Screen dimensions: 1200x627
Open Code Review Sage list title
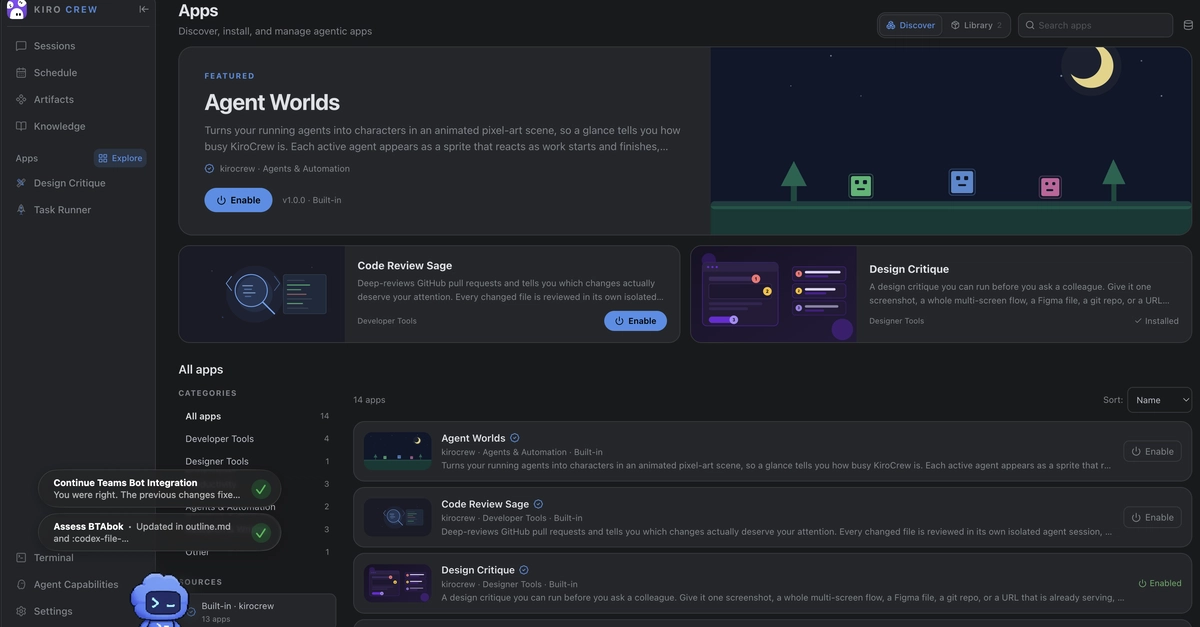point(485,504)
